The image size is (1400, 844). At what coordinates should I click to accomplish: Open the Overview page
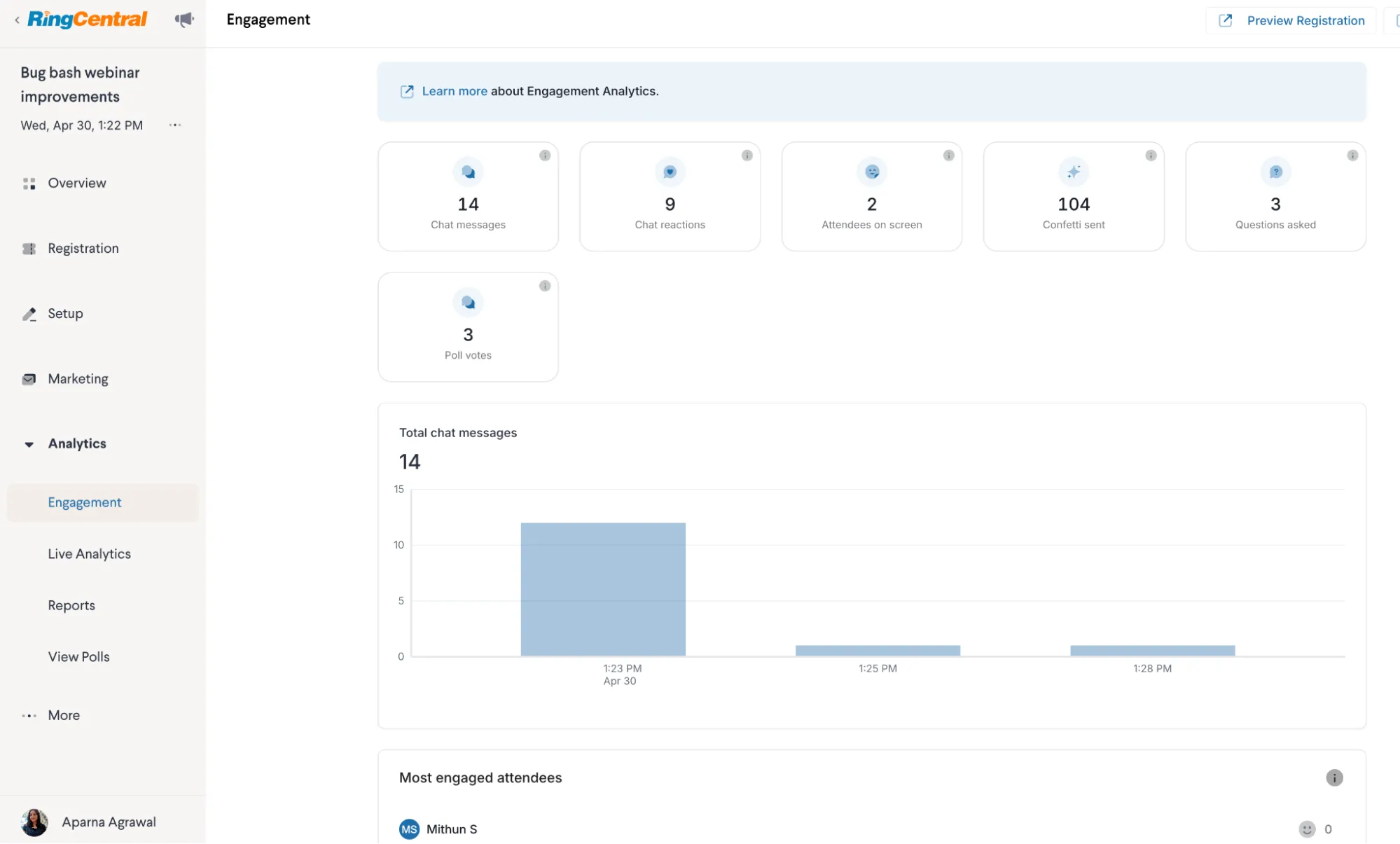coord(77,183)
